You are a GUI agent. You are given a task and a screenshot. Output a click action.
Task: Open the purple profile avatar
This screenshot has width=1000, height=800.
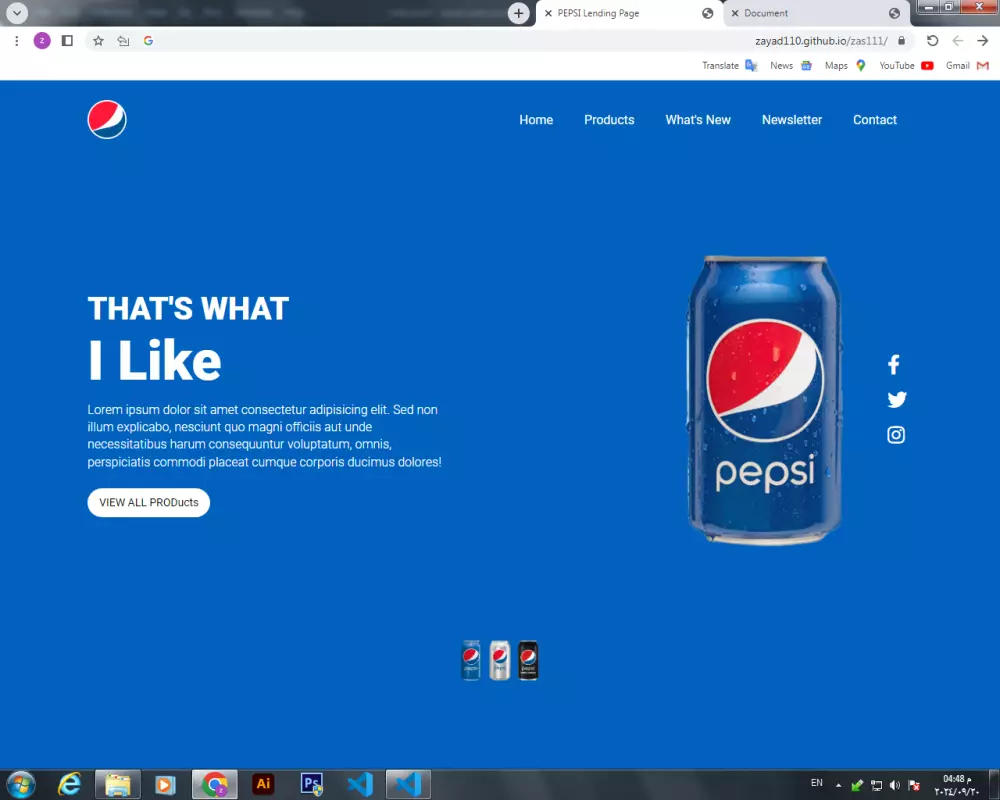coord(42,41)
